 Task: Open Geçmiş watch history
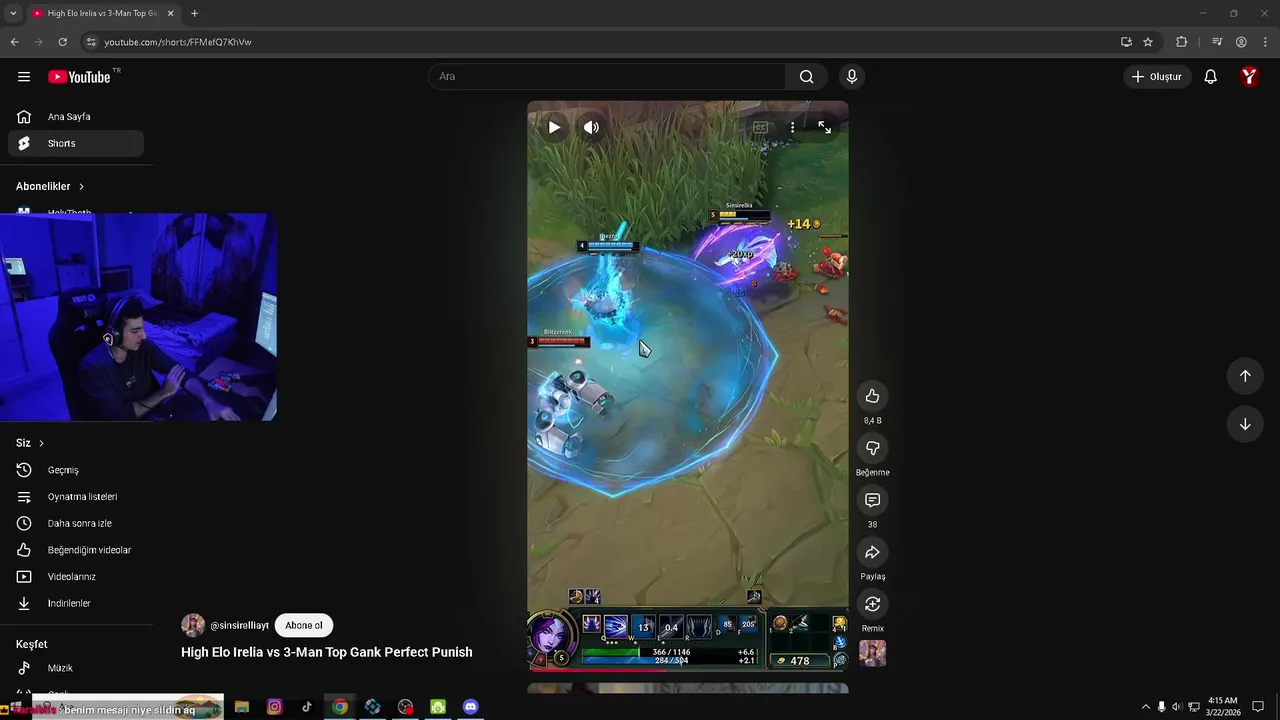[x=76, y=470]
